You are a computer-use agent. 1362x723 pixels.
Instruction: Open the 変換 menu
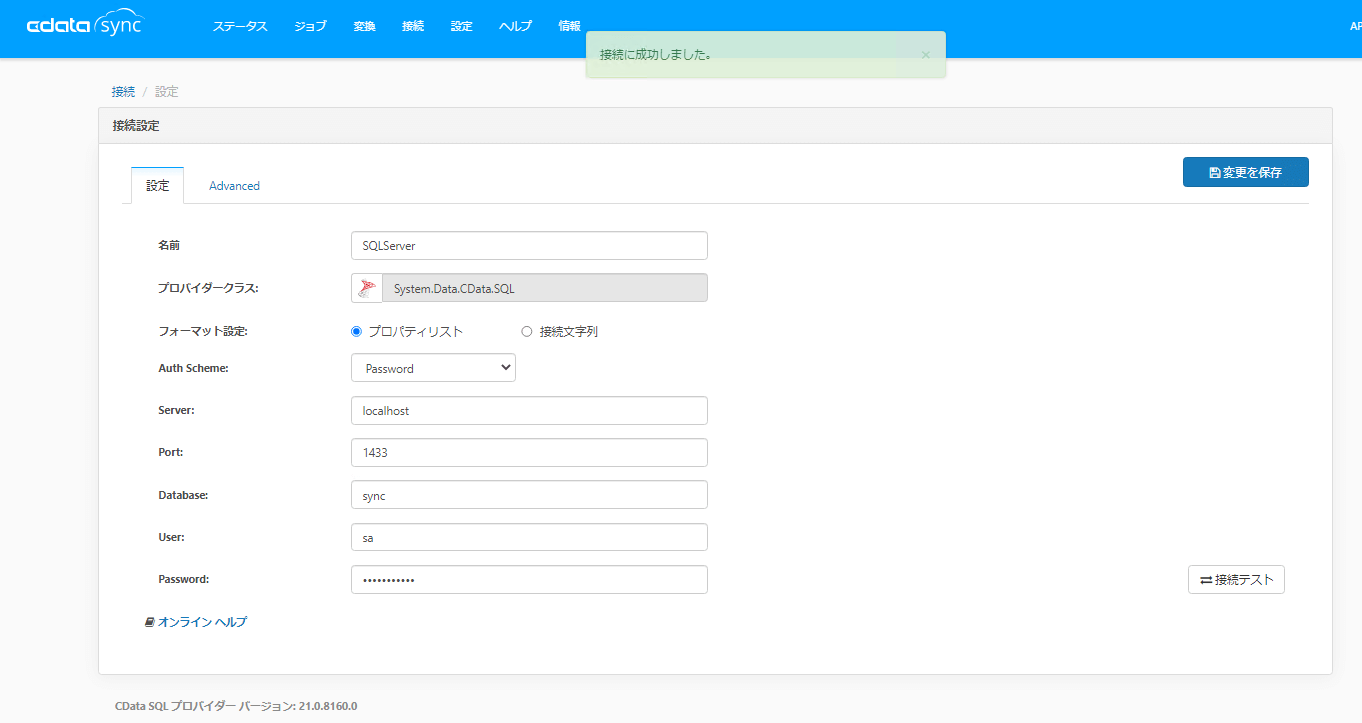tap(364, 27)
